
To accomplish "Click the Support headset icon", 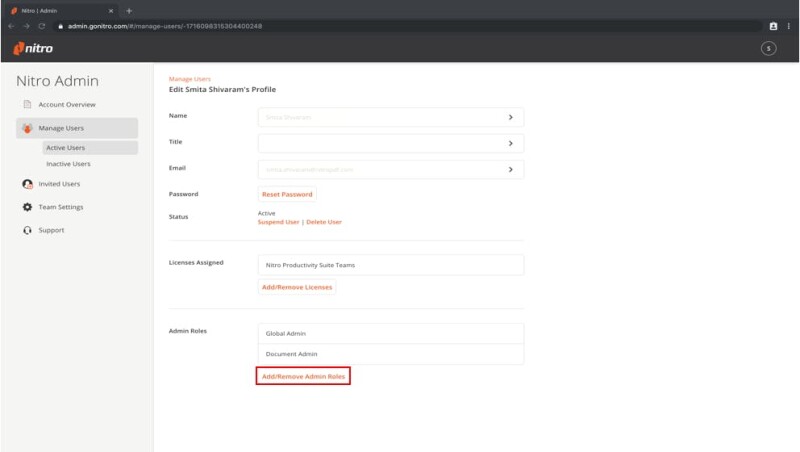I will [x=28, y=230].
